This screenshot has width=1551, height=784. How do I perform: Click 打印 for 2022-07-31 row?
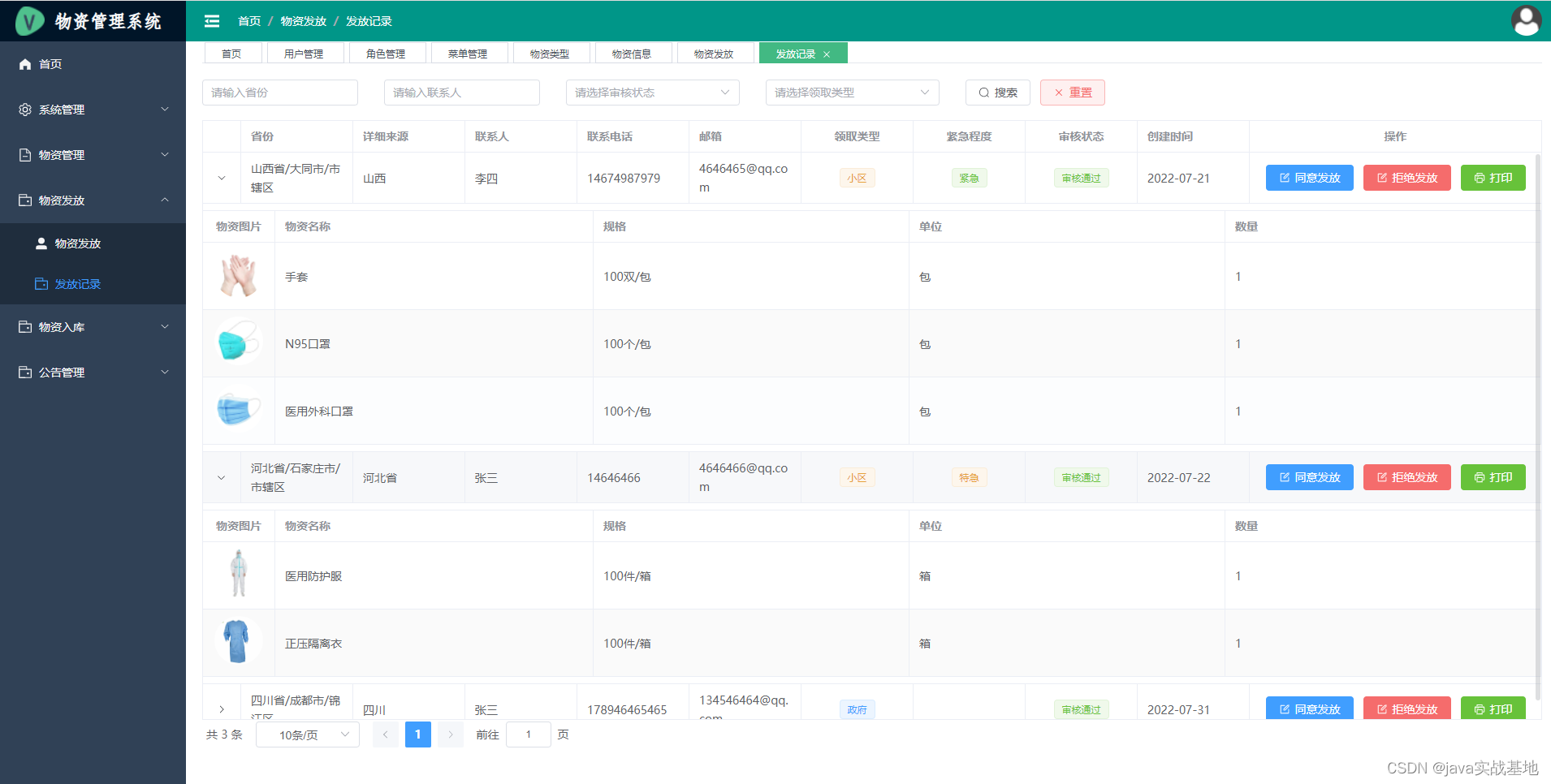point(1493,708)
